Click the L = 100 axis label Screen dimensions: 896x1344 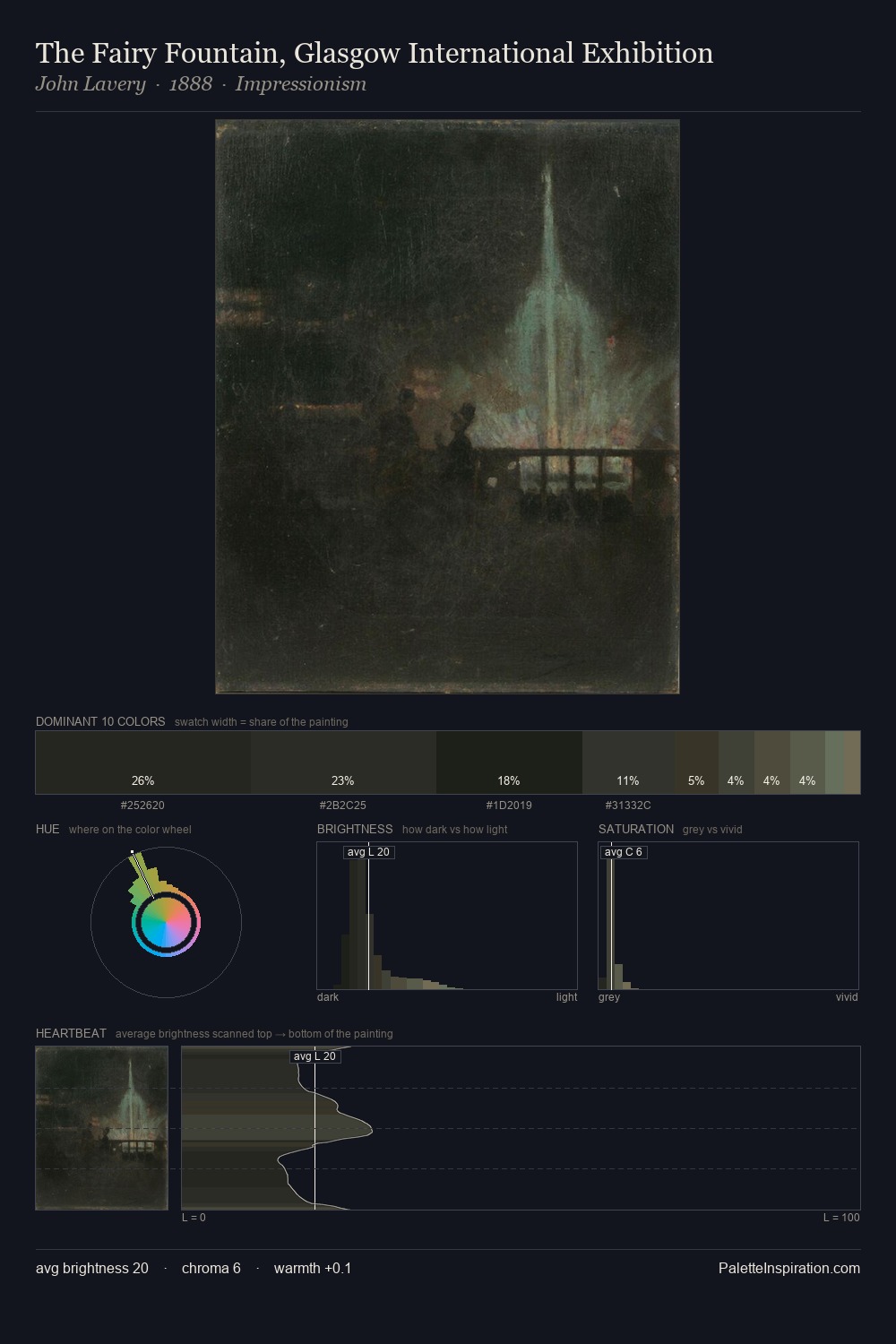click(x=841, y=1218)
